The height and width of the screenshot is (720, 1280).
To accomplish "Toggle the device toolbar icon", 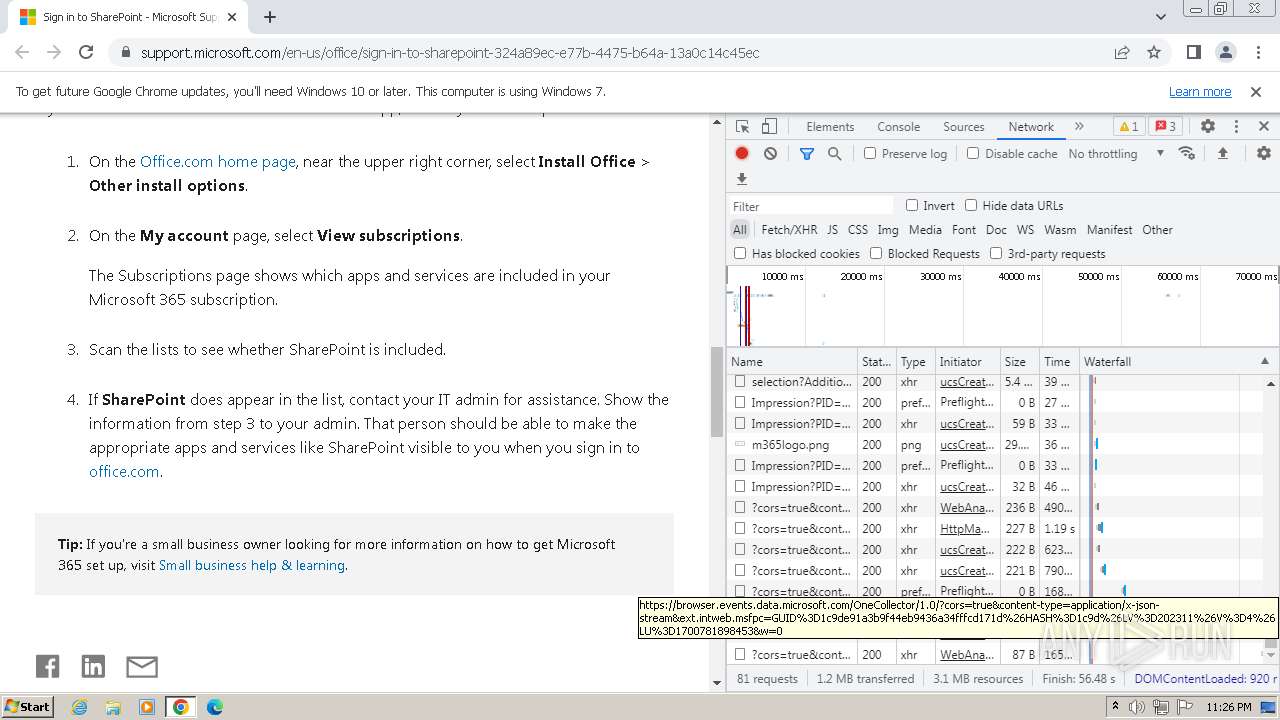I will (x=769, y=127).
